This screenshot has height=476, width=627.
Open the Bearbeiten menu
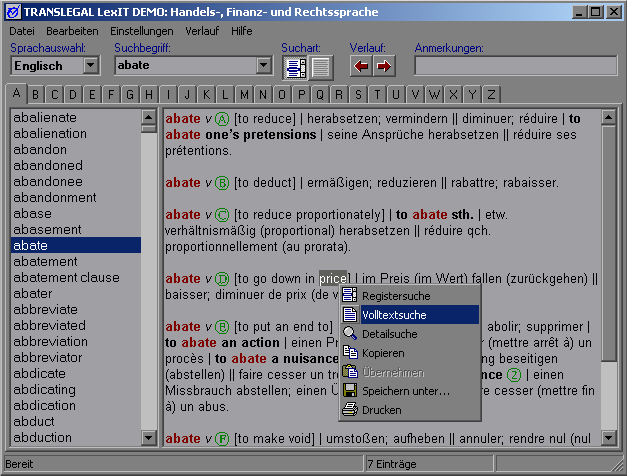coord(72,31)
